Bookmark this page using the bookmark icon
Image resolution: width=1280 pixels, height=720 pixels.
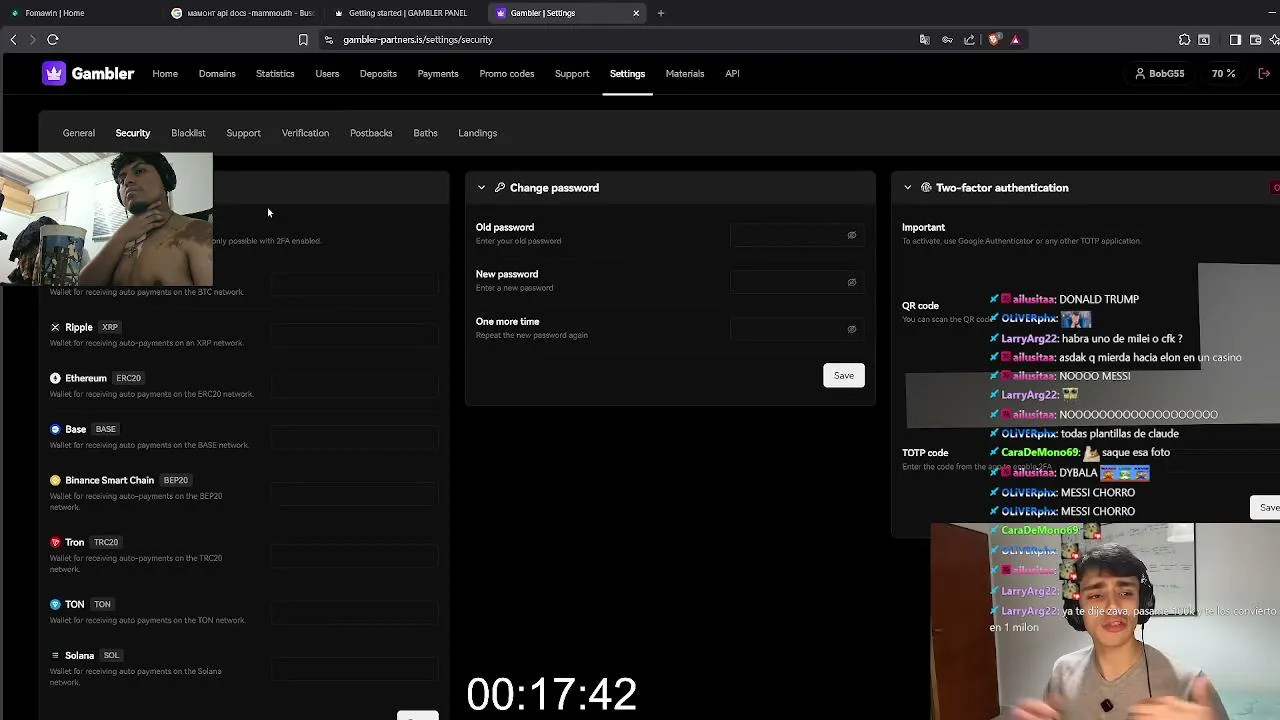(303, 40)
